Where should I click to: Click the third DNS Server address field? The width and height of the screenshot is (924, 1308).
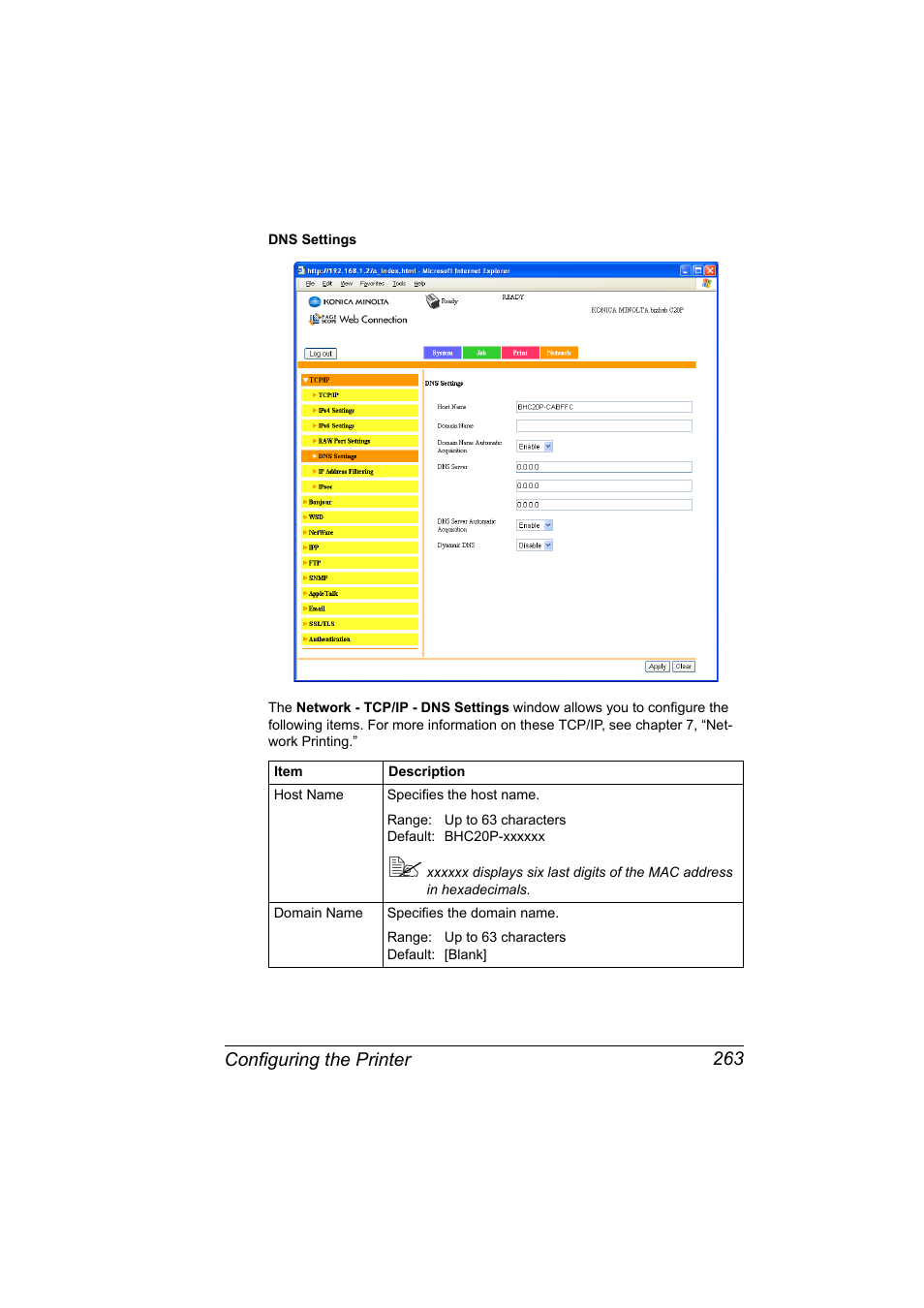pyautogui.click(x=604, y=505)
